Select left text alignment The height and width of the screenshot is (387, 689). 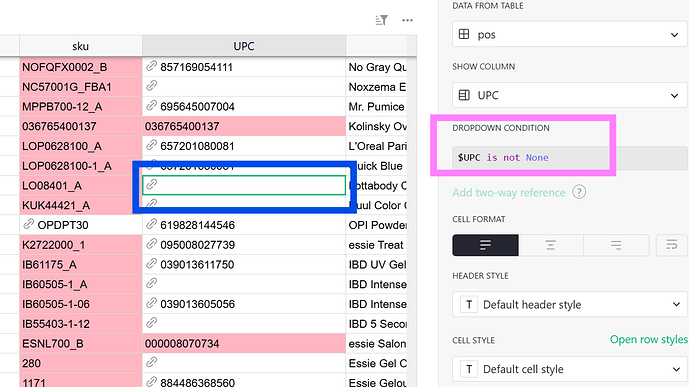pyautogui.click(x=485, y=245)
